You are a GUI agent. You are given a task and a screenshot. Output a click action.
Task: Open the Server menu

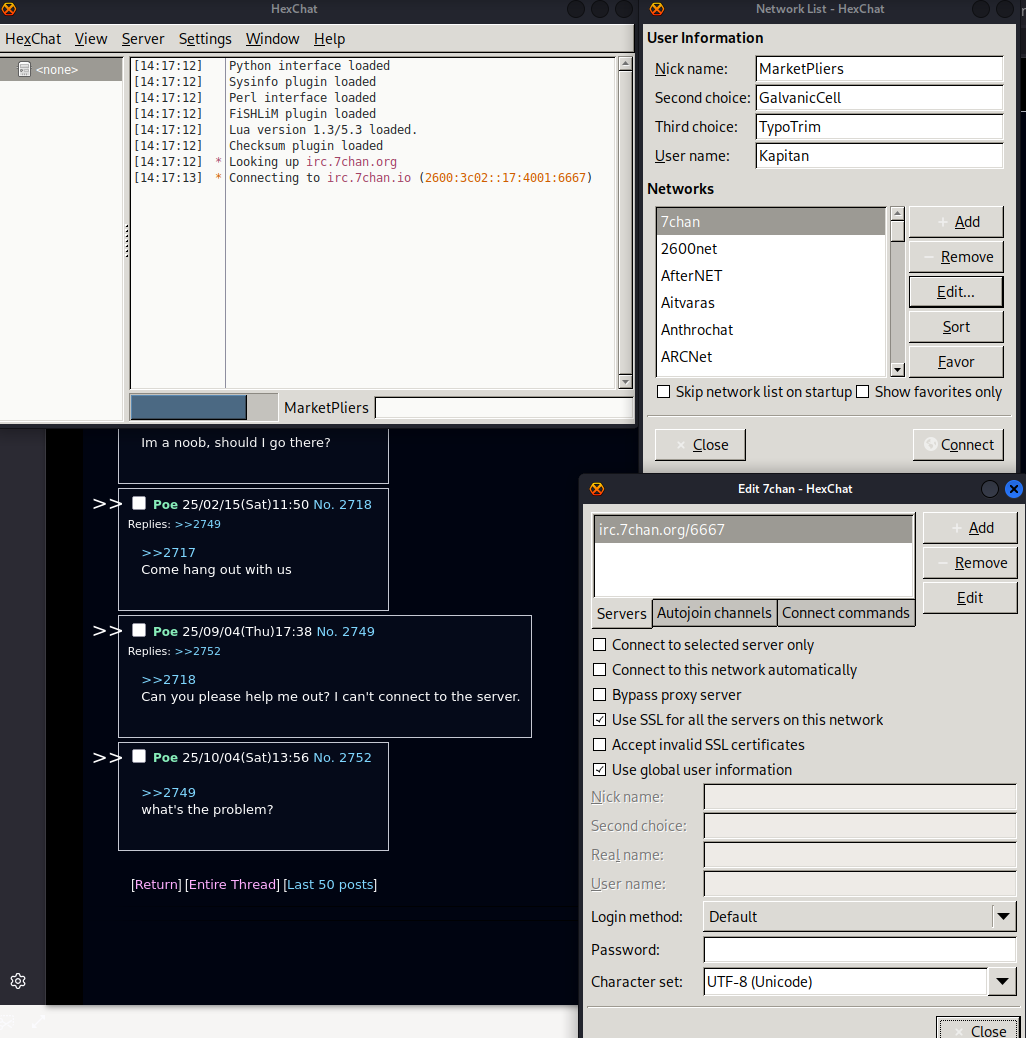(x=143, y=39)
